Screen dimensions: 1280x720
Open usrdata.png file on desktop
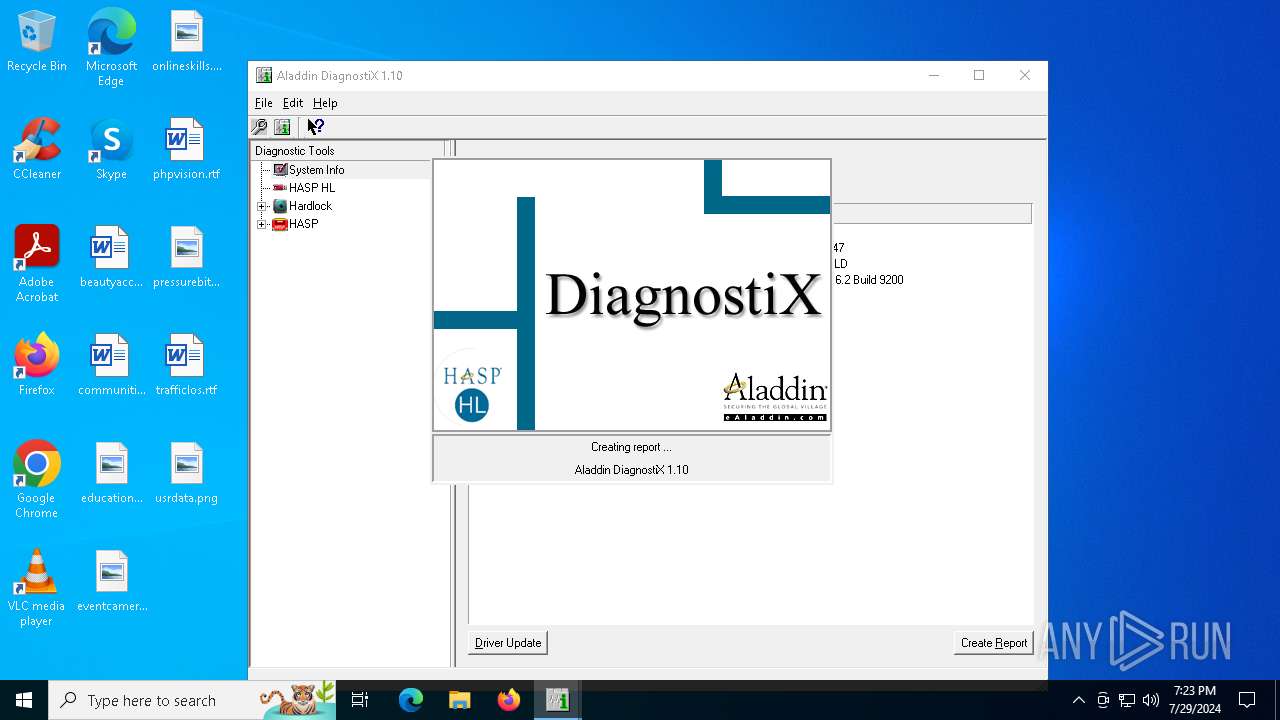tap(187, 474)
